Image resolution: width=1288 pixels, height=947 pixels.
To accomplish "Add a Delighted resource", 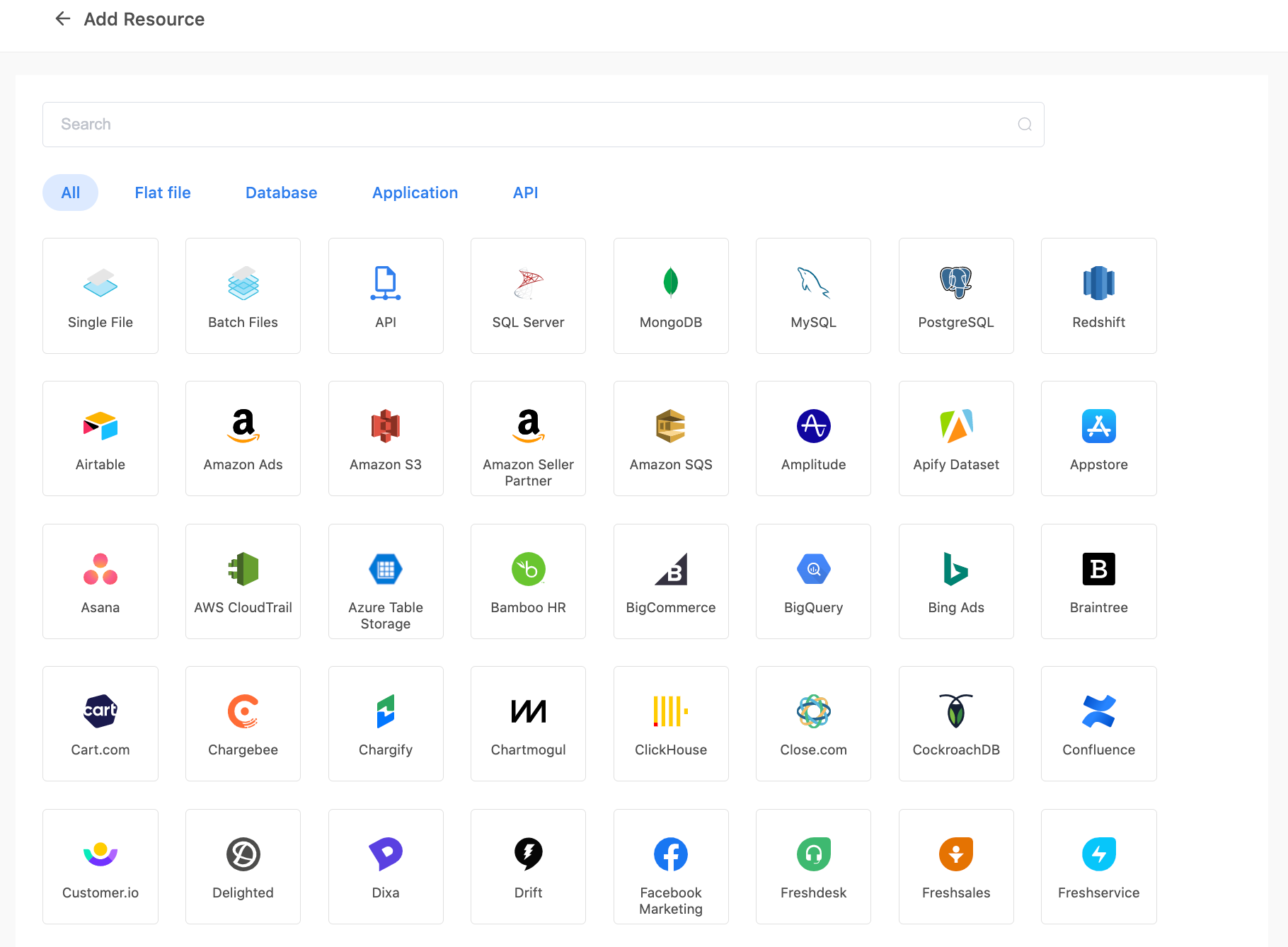I will tap(243, 867).
